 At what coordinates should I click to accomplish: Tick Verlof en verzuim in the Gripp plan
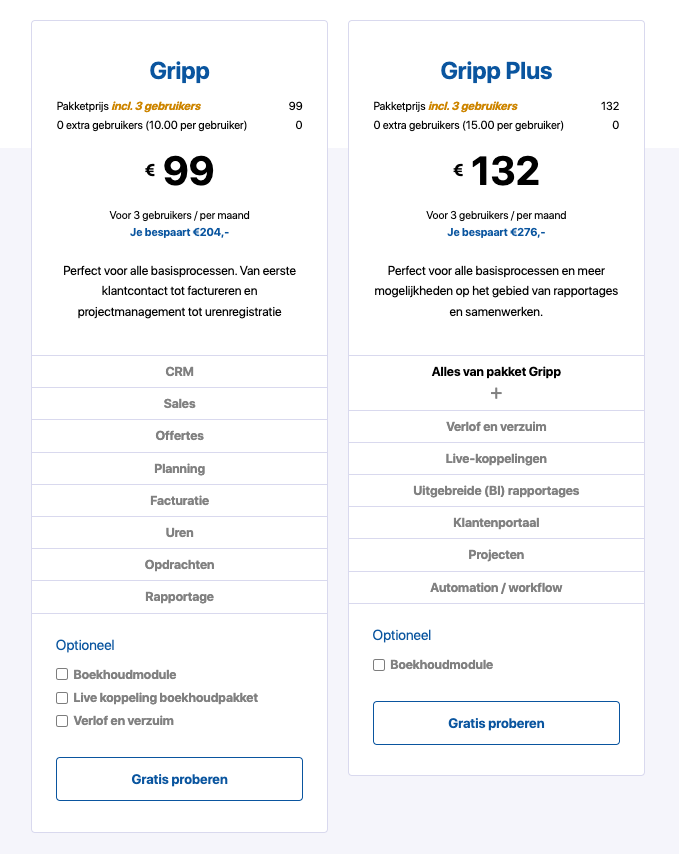click(x=62, y=720)
